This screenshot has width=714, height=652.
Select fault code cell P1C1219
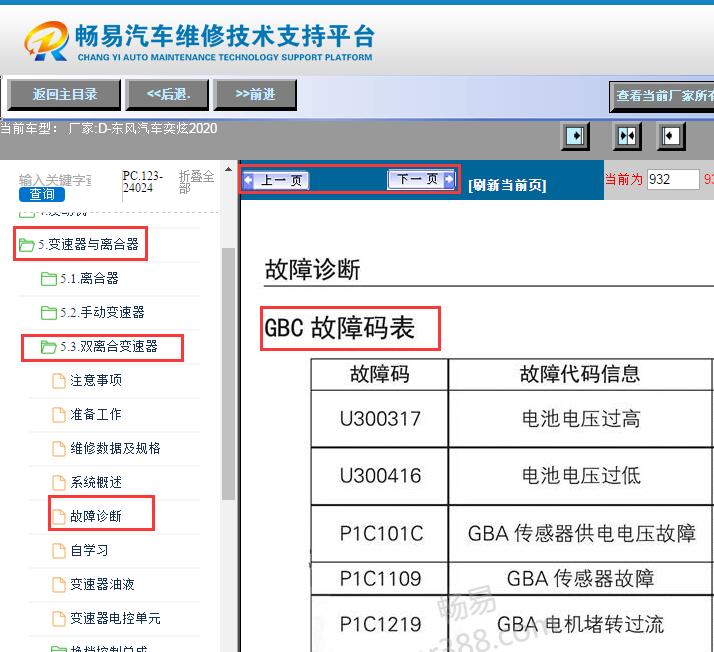tap(380, 624)
